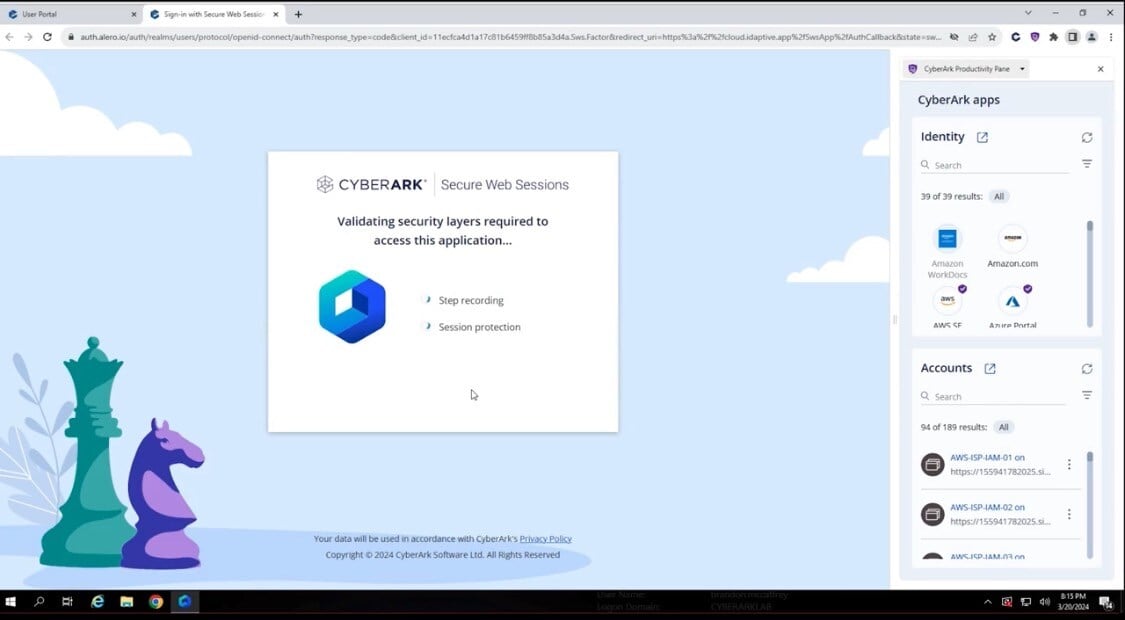Open Windows taskbar search
The width and height of the screenshot is (1125, 620).
39,601
